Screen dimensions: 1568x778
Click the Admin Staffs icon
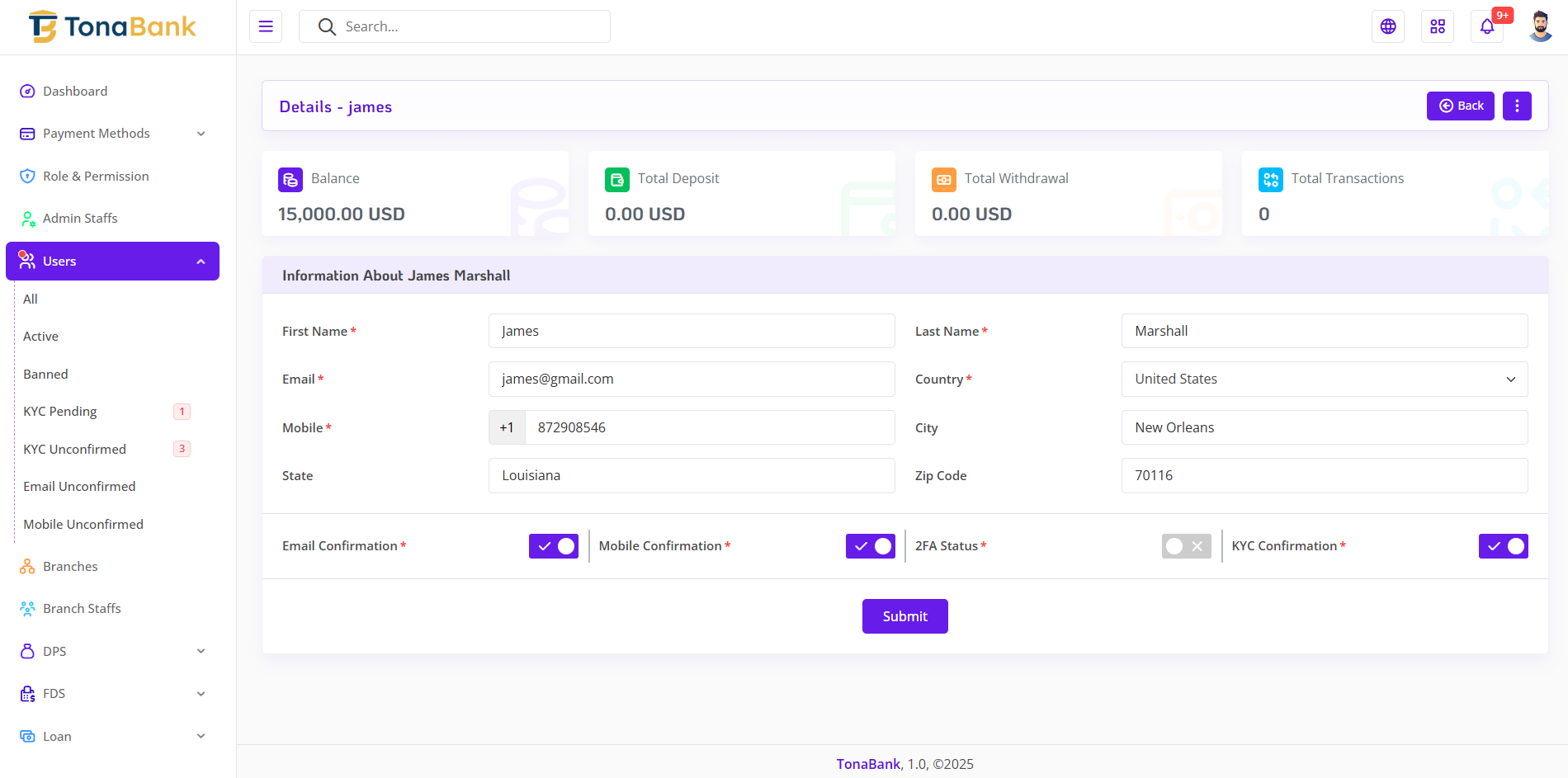pyautogui.click(x=27, y=219)
